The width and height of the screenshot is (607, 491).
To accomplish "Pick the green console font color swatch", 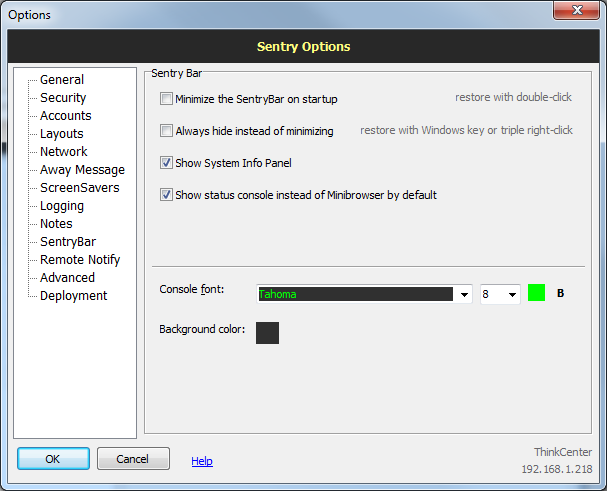I will [536, 293].
